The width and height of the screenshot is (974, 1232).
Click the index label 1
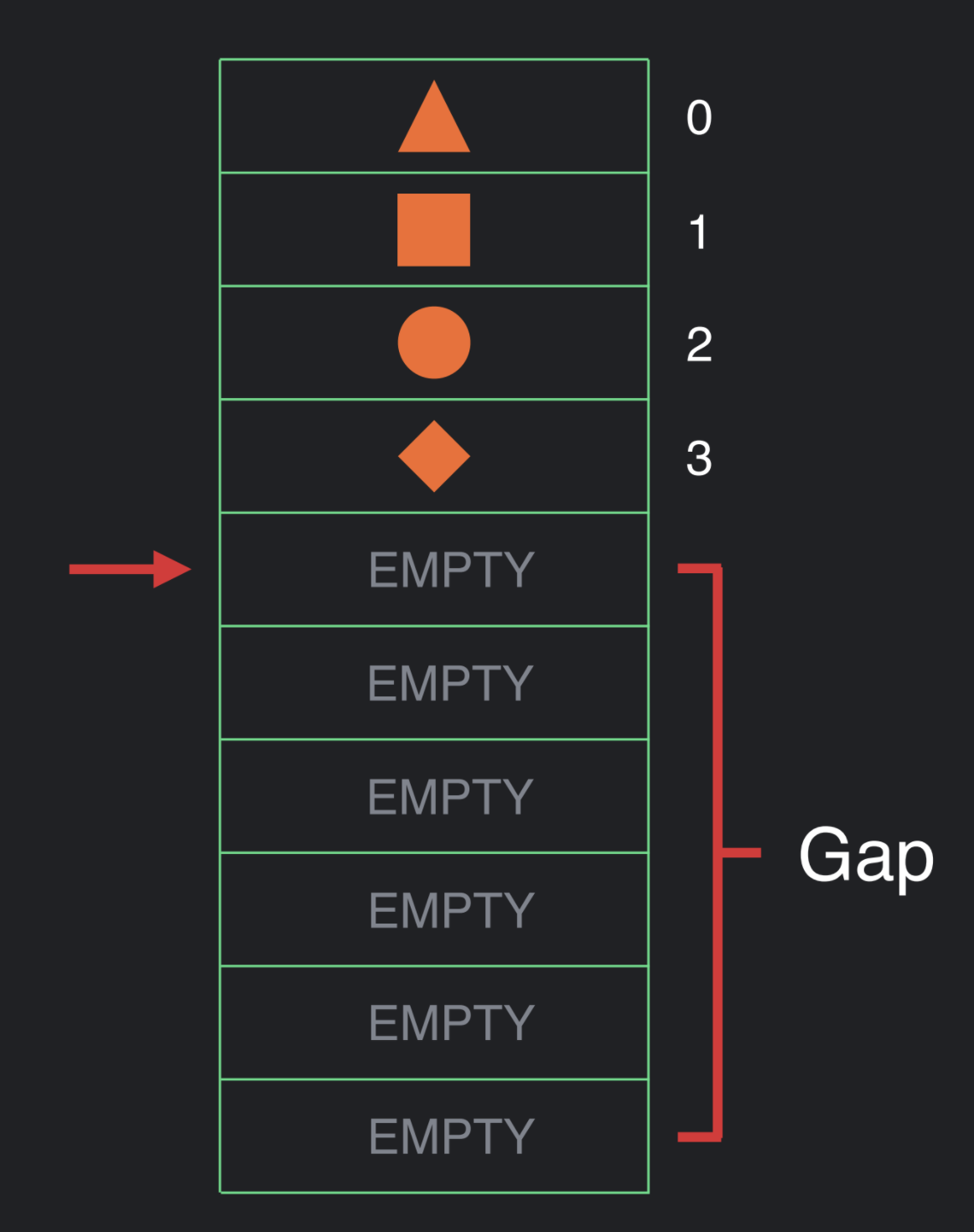(x=698, y=231)
